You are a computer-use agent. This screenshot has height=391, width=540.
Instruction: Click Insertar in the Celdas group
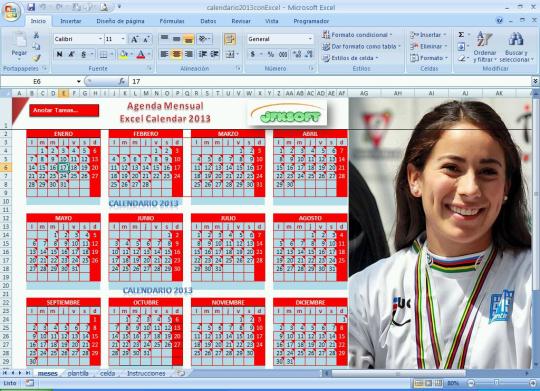coord(428,35)
